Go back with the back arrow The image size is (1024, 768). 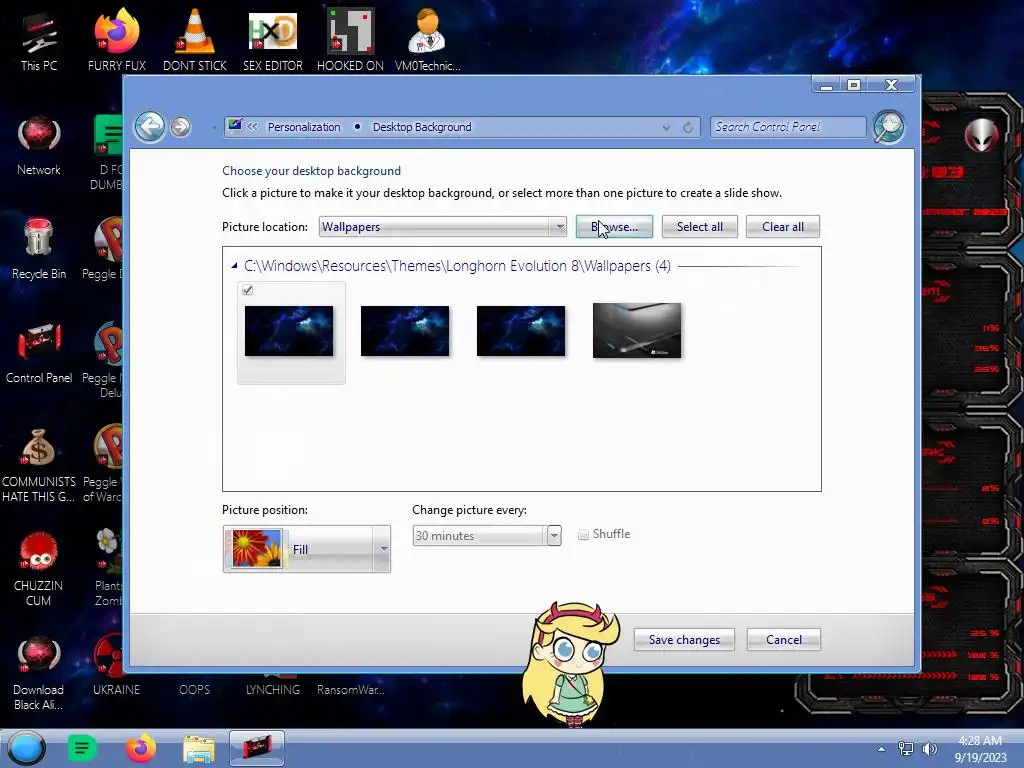150,126
